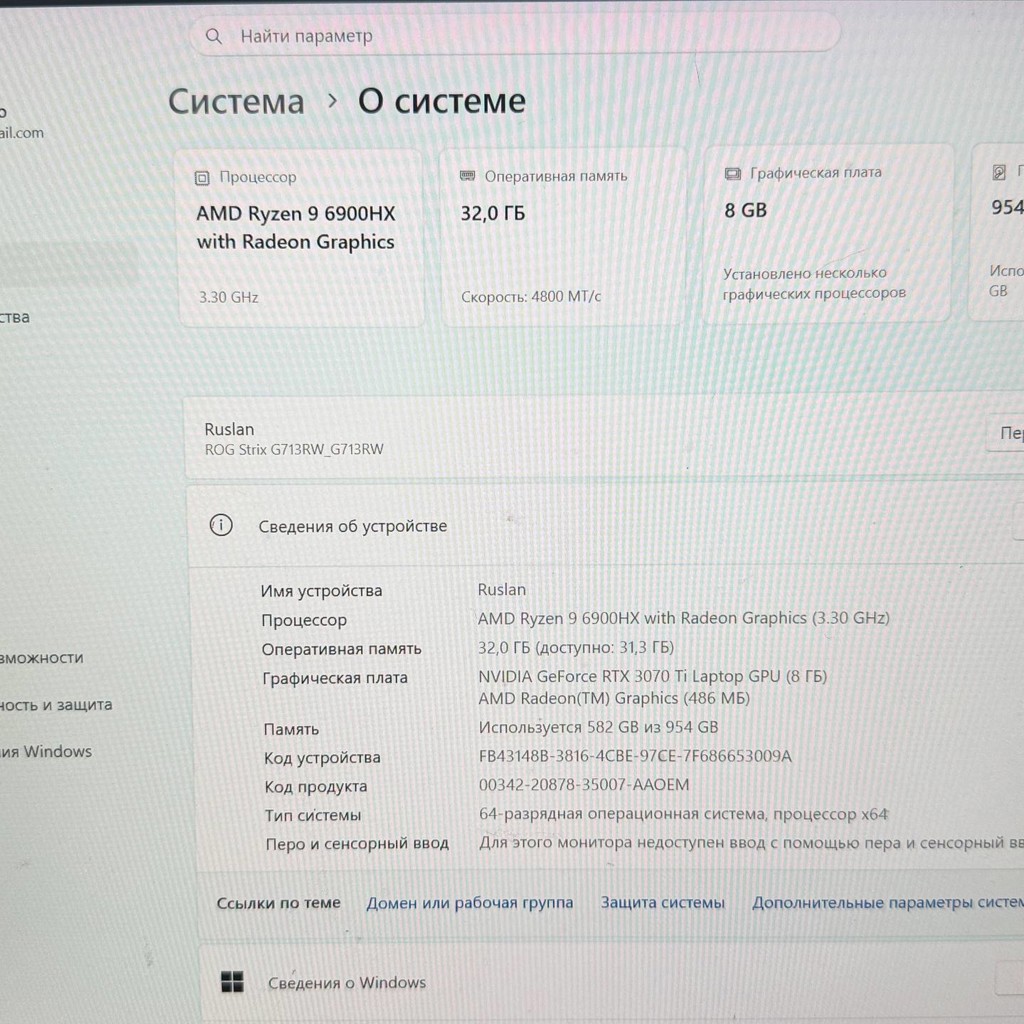Open the "Графическая плата" card
Viewport: 1024px width, 1024px height.
pyautogui.click(x=827, y=234)
